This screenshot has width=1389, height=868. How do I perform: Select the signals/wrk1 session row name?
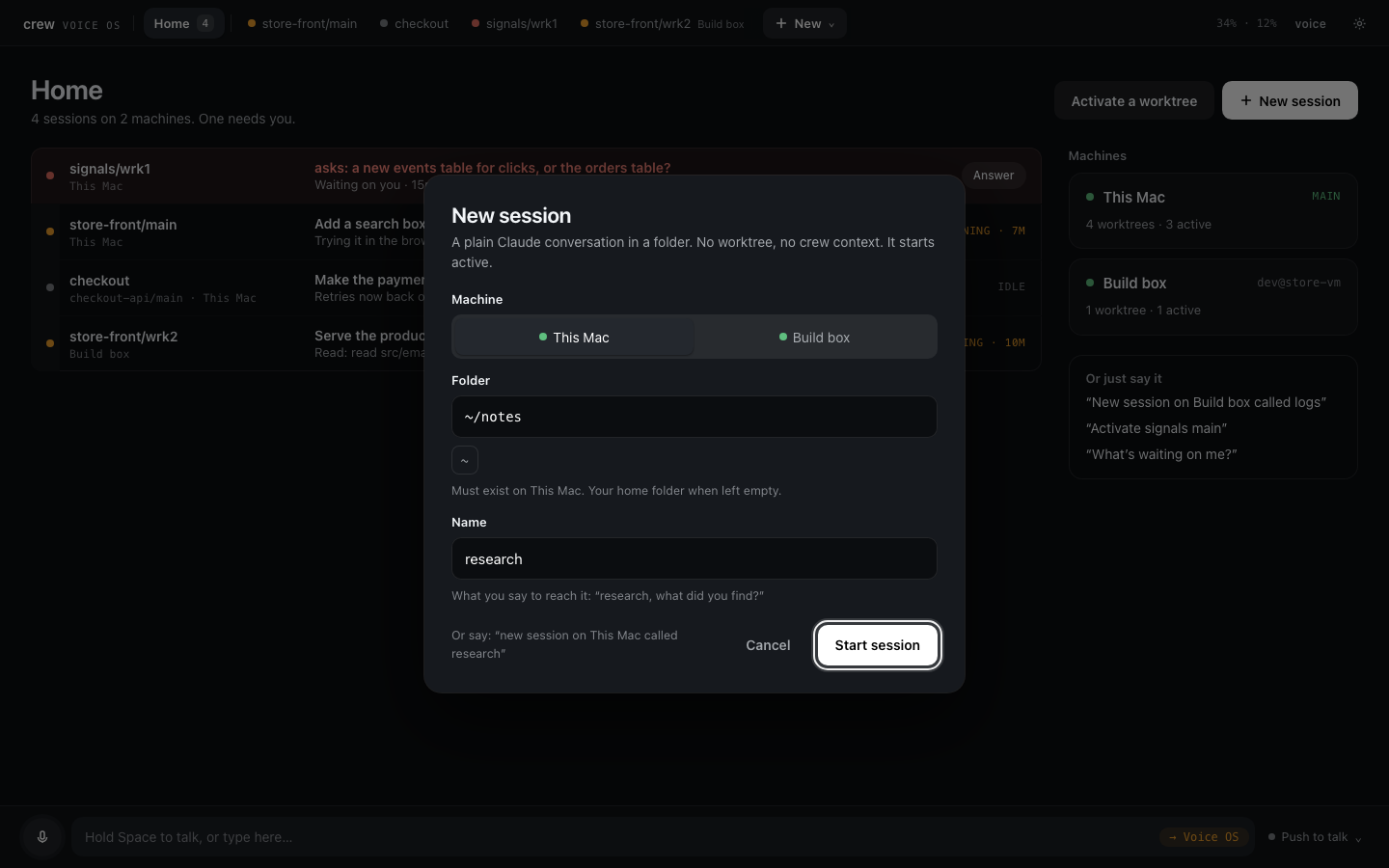pos(110,169)
